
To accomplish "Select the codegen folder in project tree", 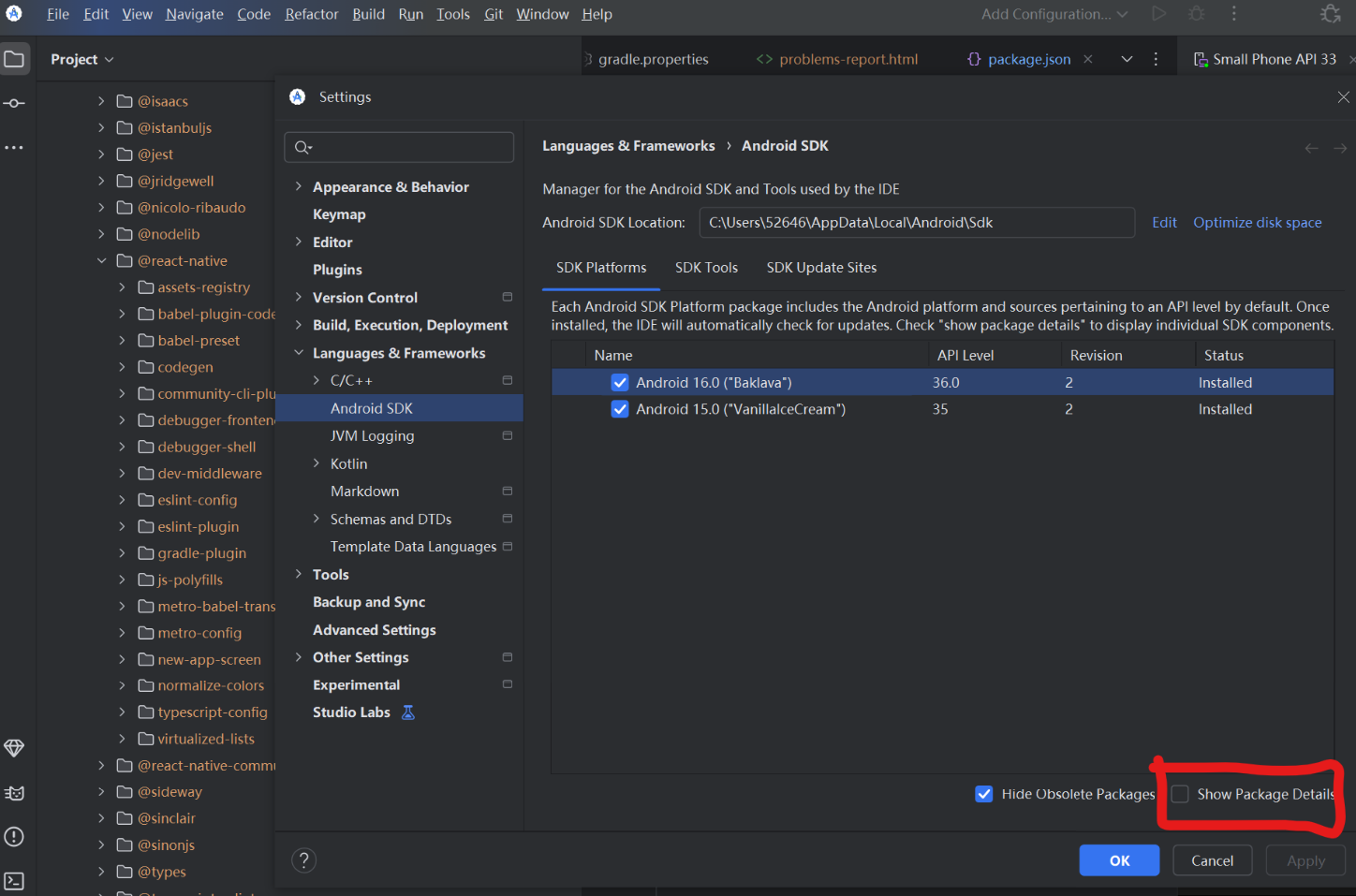I will point(184,367).
